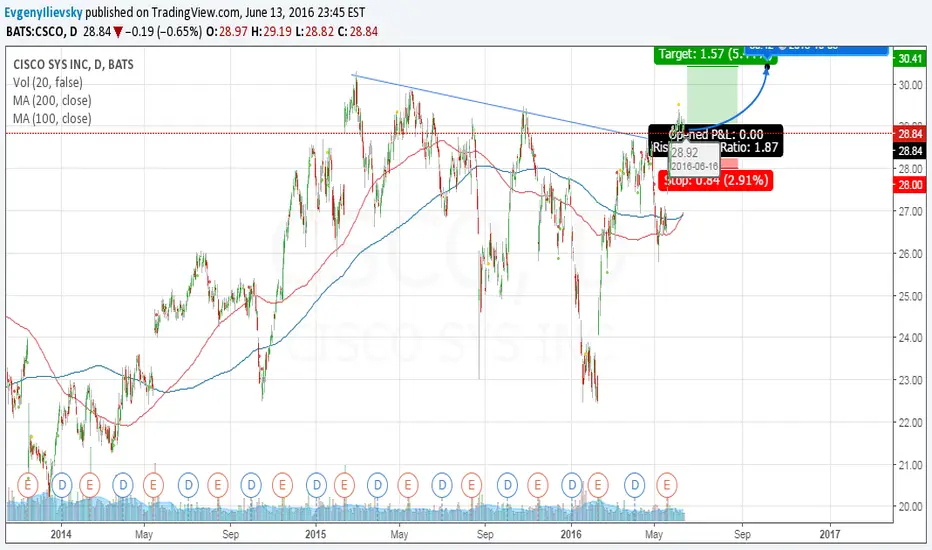
Task: Click the 2017 label on time axis
Action: tap(830, 534)
